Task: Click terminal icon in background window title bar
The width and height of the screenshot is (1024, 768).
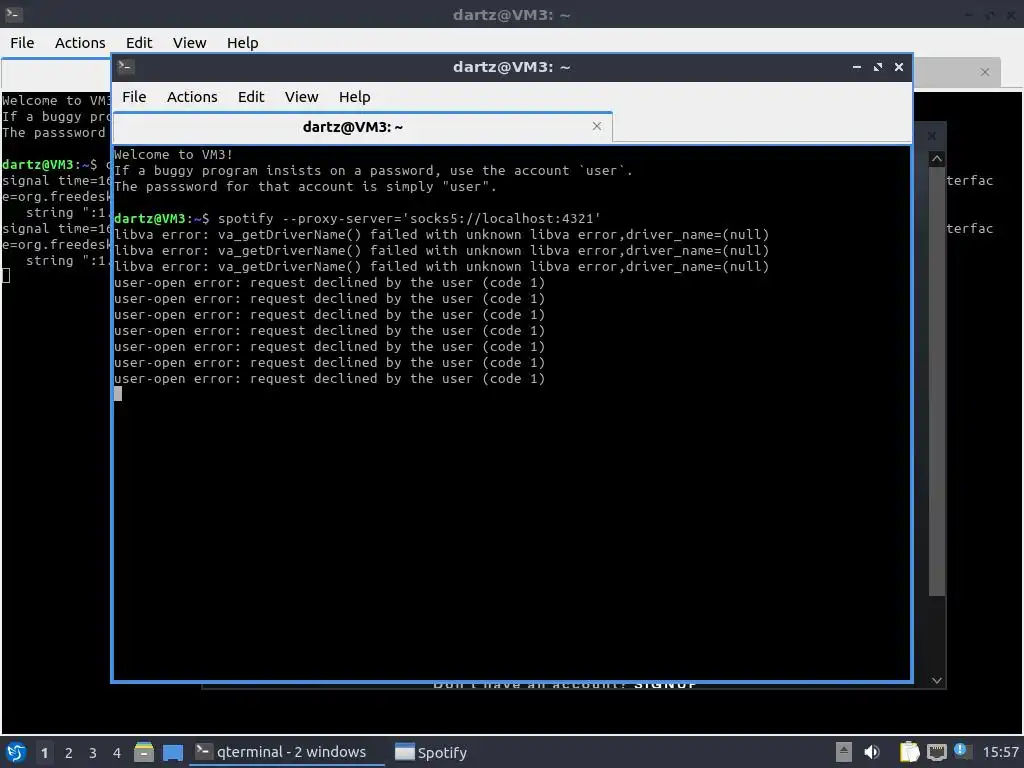Action: [x=14, y=14]
